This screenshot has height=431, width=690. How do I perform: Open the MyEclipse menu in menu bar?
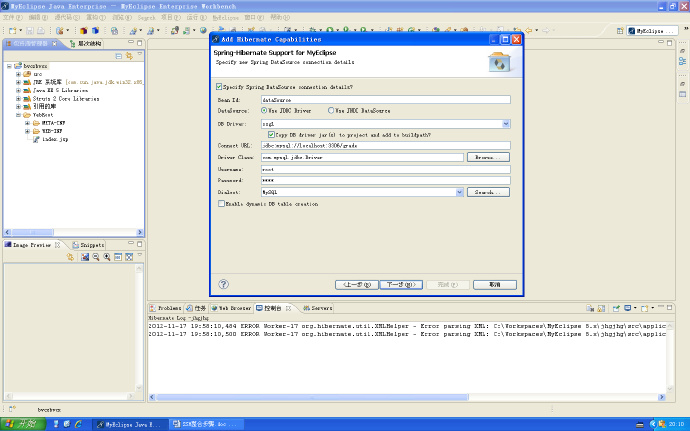click(225, 17)
